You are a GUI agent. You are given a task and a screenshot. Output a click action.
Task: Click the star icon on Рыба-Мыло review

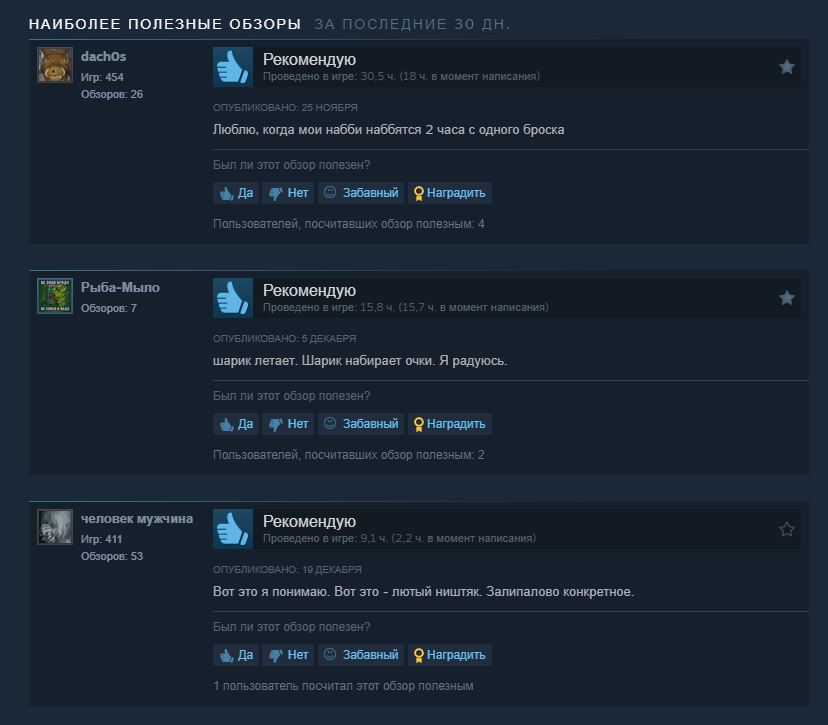click(x=786, y=298)
